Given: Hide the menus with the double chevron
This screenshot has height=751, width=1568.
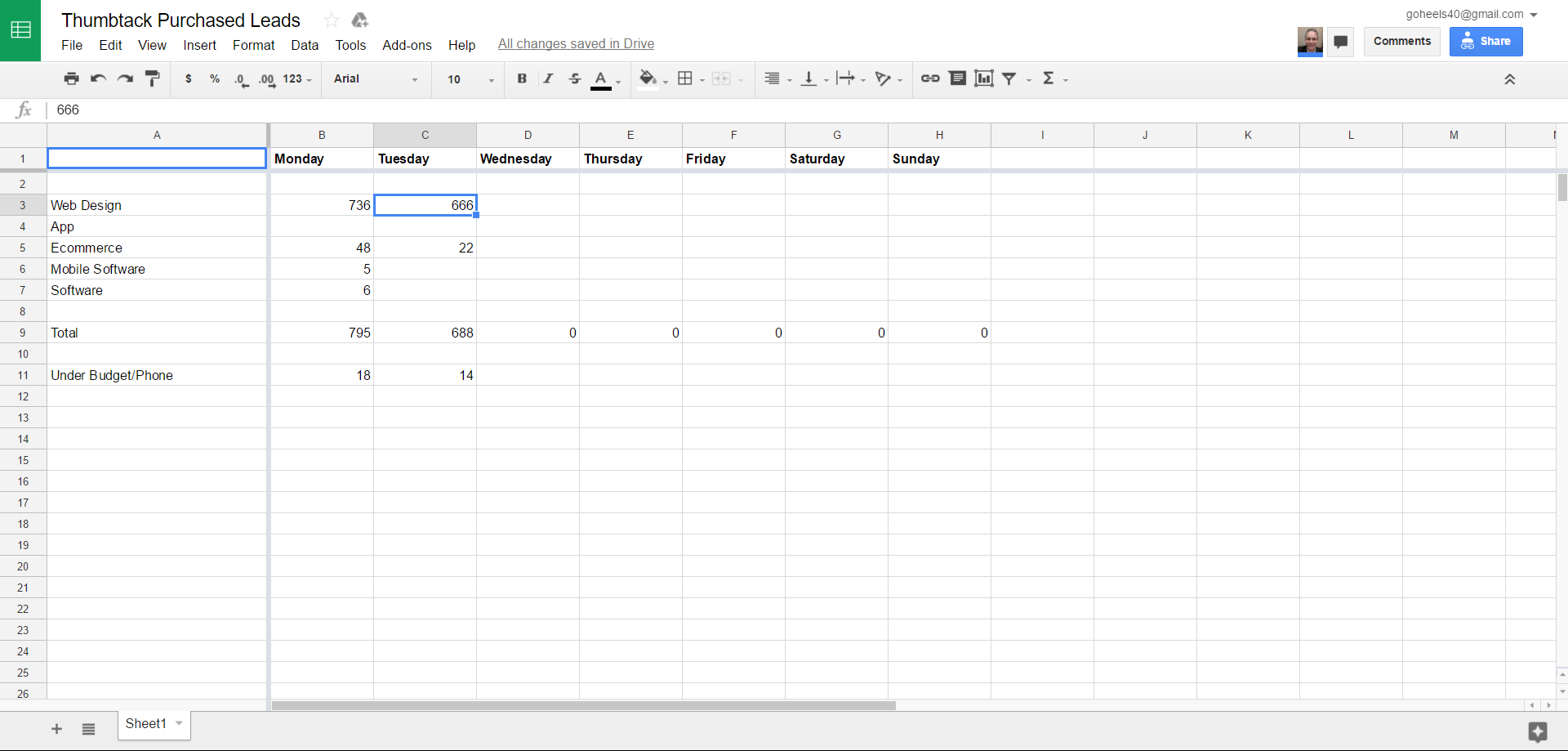Looking at the screenshot, I should tap(1509, 79).
